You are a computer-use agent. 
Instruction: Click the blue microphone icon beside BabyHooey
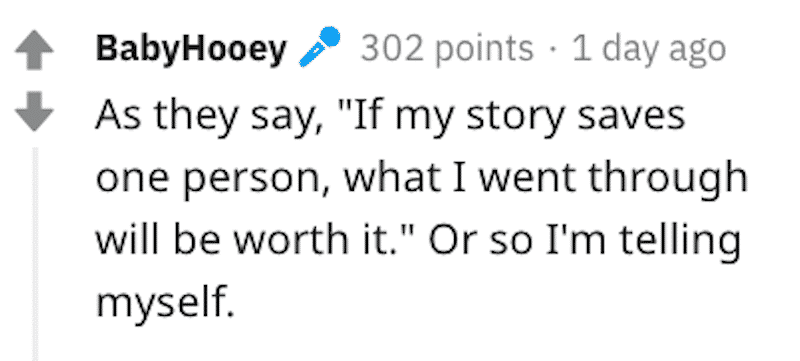[x=319, y=47]
